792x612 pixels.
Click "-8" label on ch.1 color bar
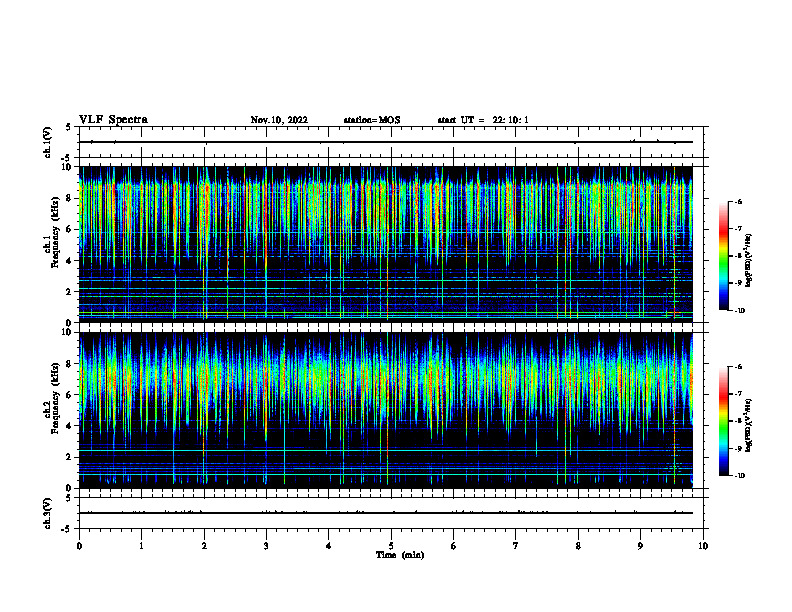[x=738, y=256]
